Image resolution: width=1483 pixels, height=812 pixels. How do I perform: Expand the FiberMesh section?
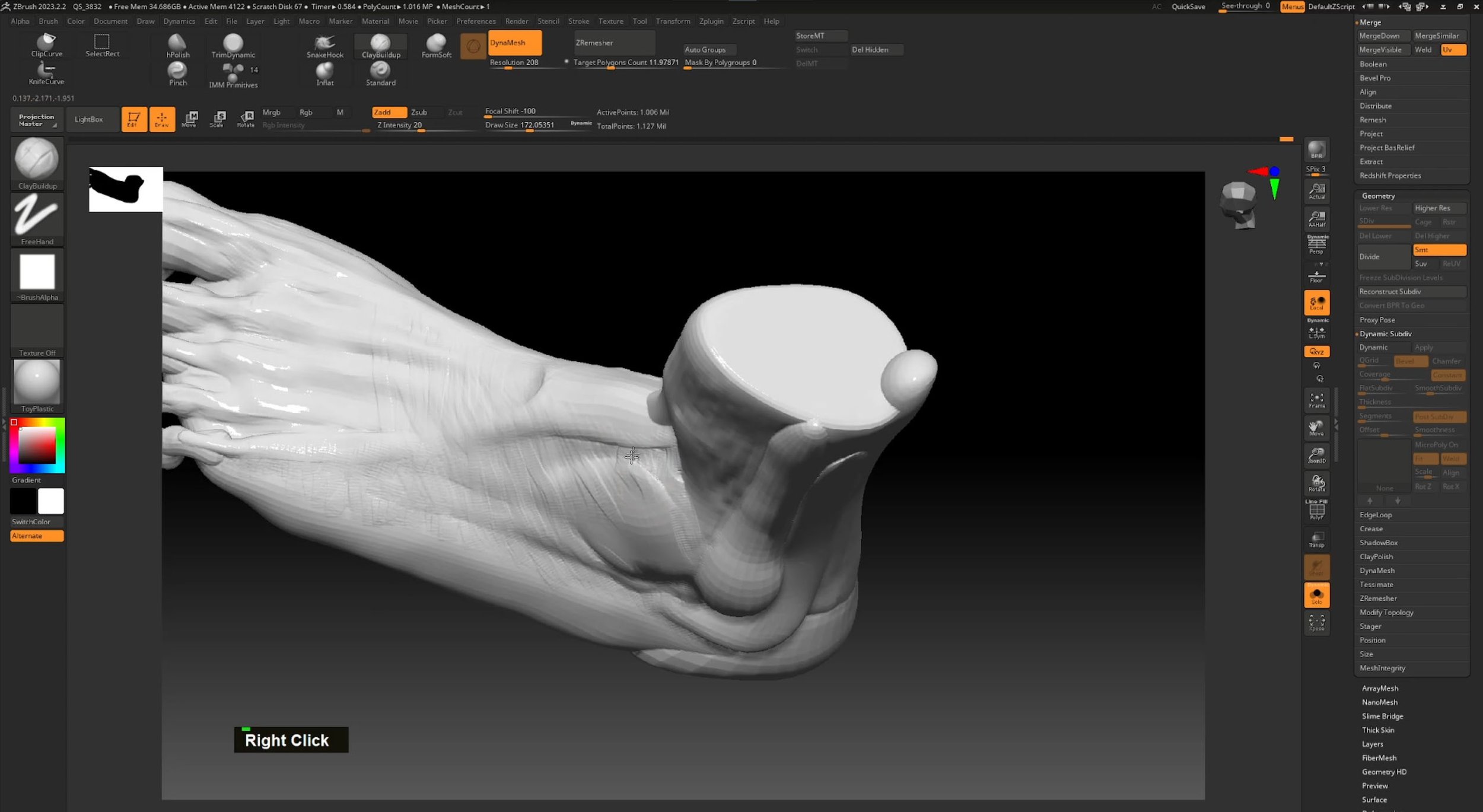coord(1379,757)
